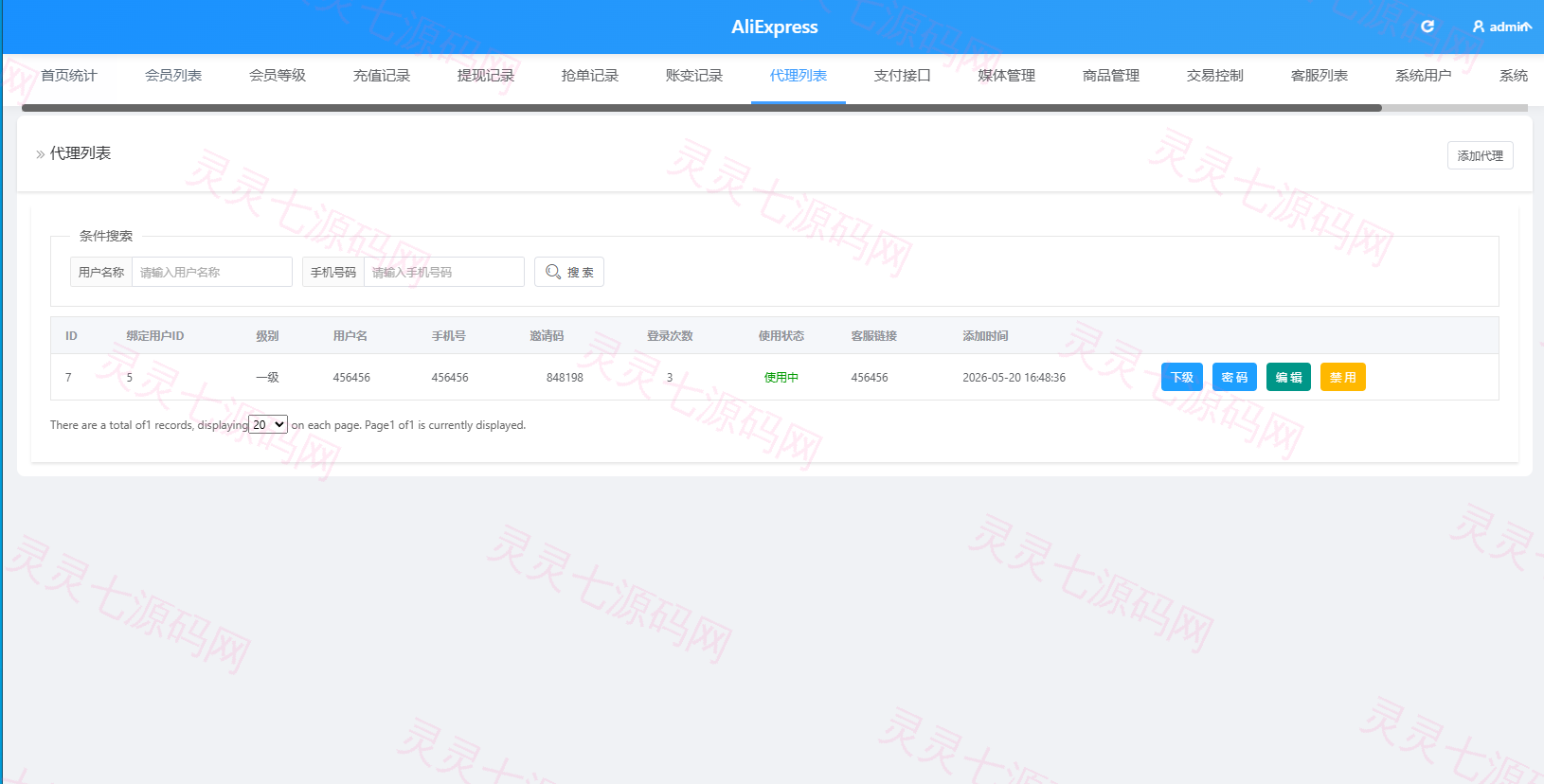Switch to 系统用户 tab
The width and height of the screenshot is (1544, 784).
[x=1424, y=76]
